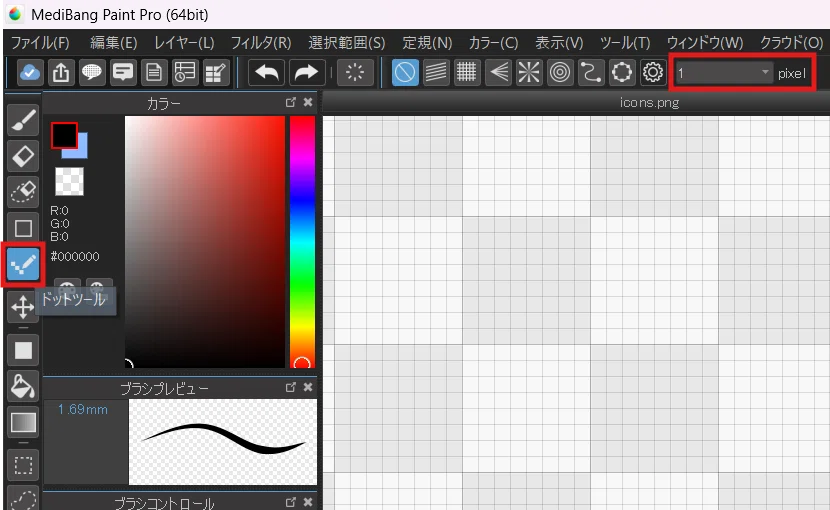Select the Brush tool
The image size is (830, 510).
click(x=23, y=120)
